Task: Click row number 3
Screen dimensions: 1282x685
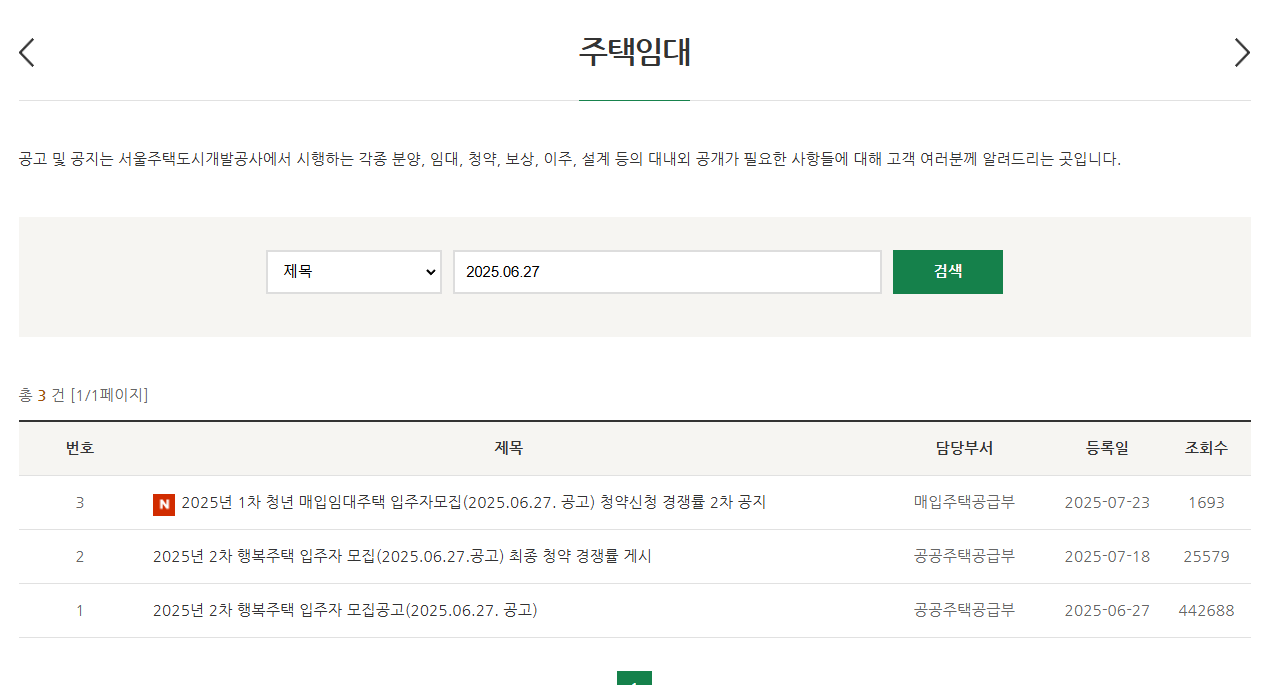Action: pyautogui.click(x=80, y=502)
